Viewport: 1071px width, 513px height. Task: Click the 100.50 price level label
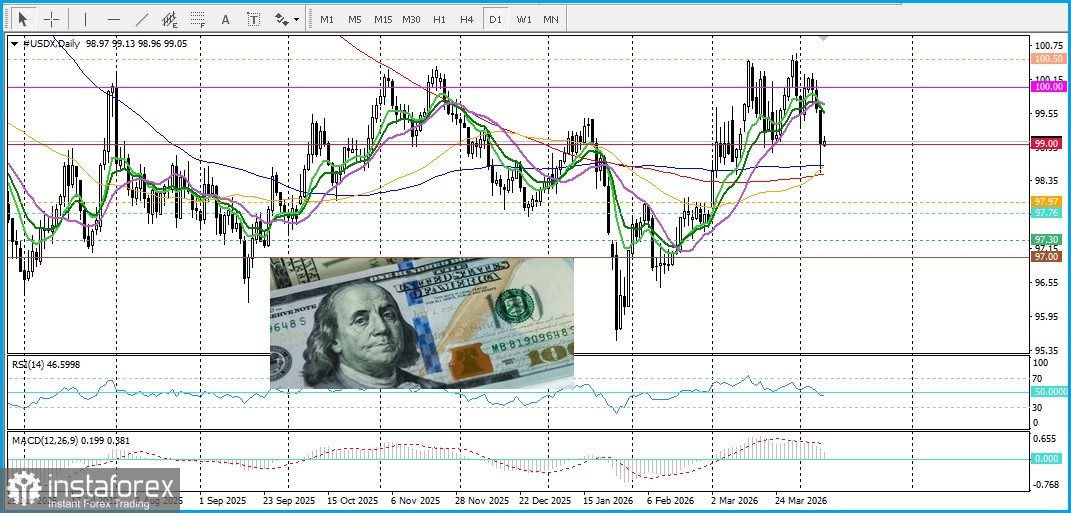tap(1047, 59)
